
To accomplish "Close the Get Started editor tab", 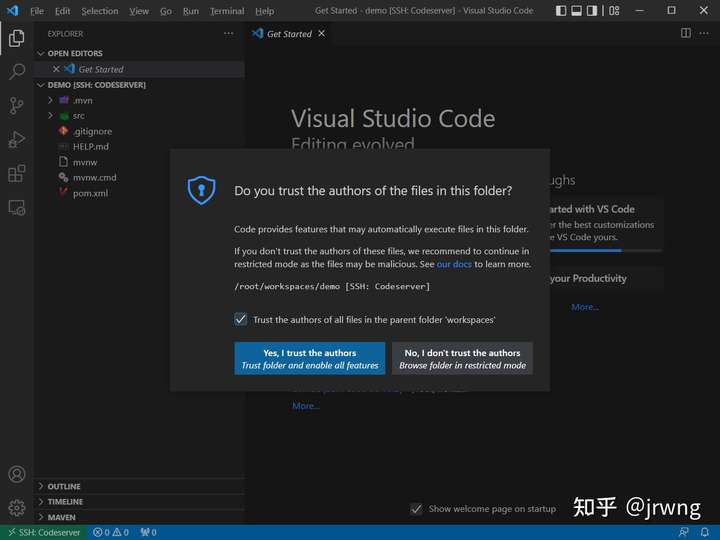I will [x=321, y=34].
